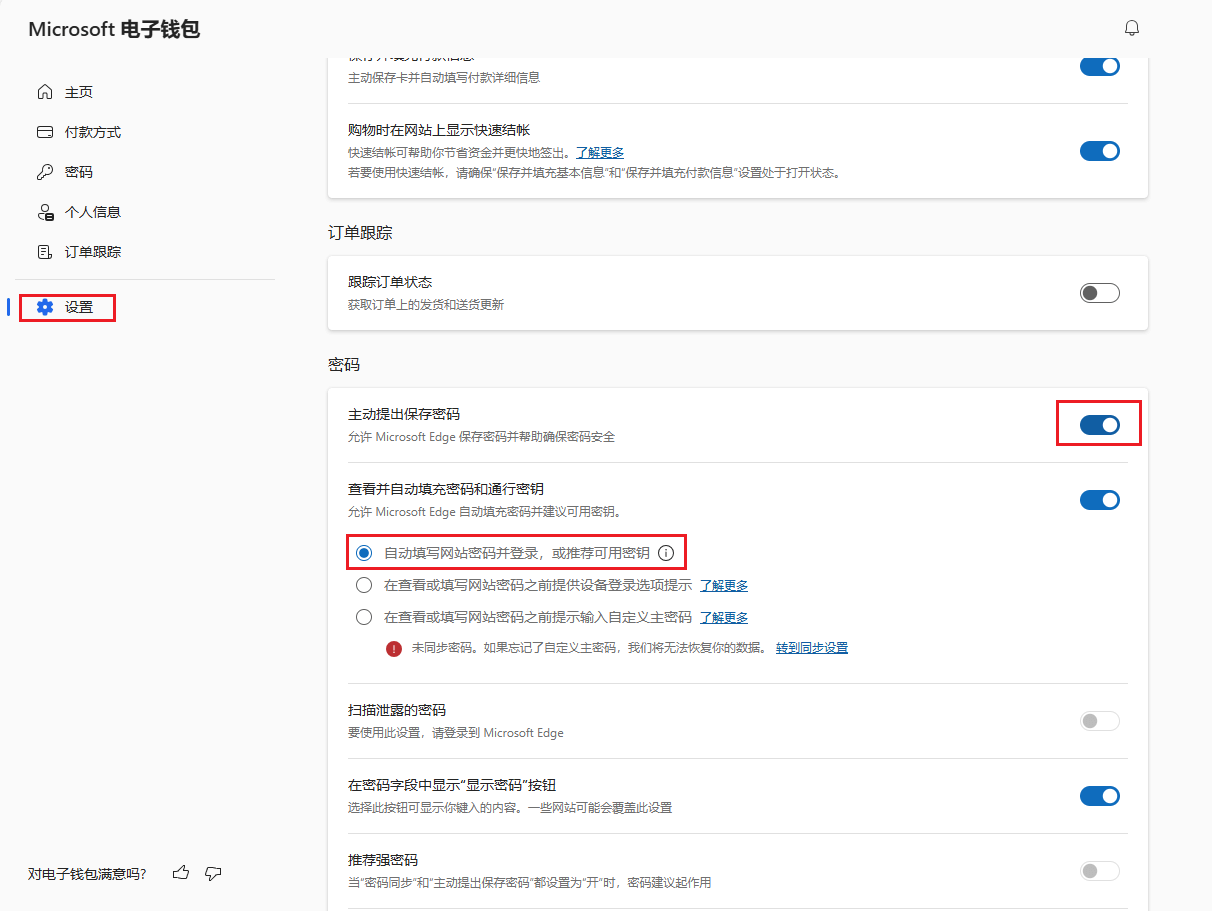Click the info icon beside 推荐可用密钥 option
The image size is (1212, 911).
666,552
